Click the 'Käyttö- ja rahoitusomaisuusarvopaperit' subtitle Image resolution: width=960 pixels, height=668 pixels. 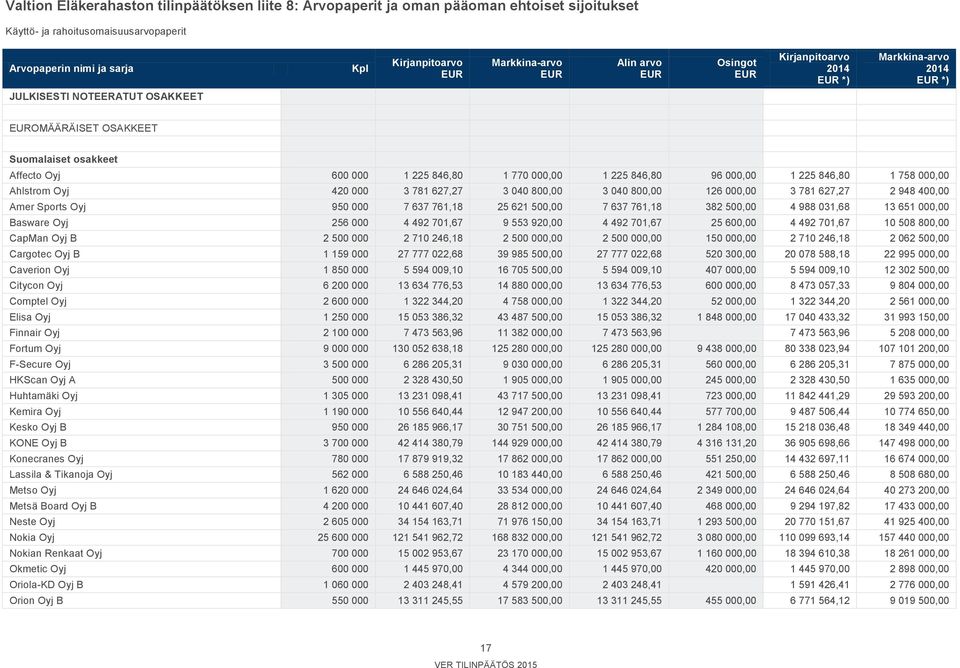pyautogui.click(x=96, y=31)
